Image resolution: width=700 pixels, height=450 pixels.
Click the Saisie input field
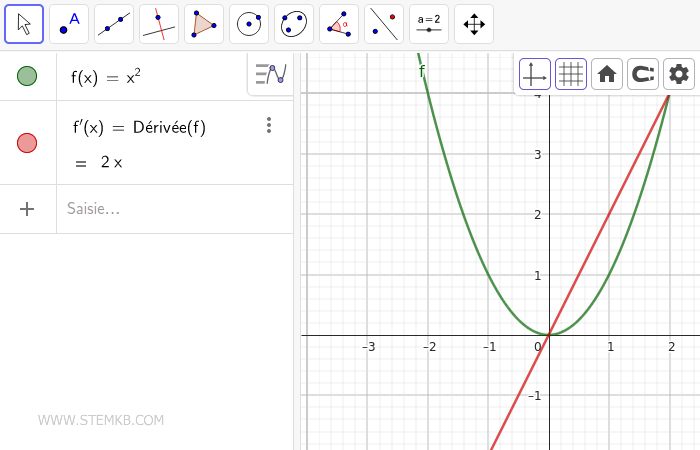175,209
